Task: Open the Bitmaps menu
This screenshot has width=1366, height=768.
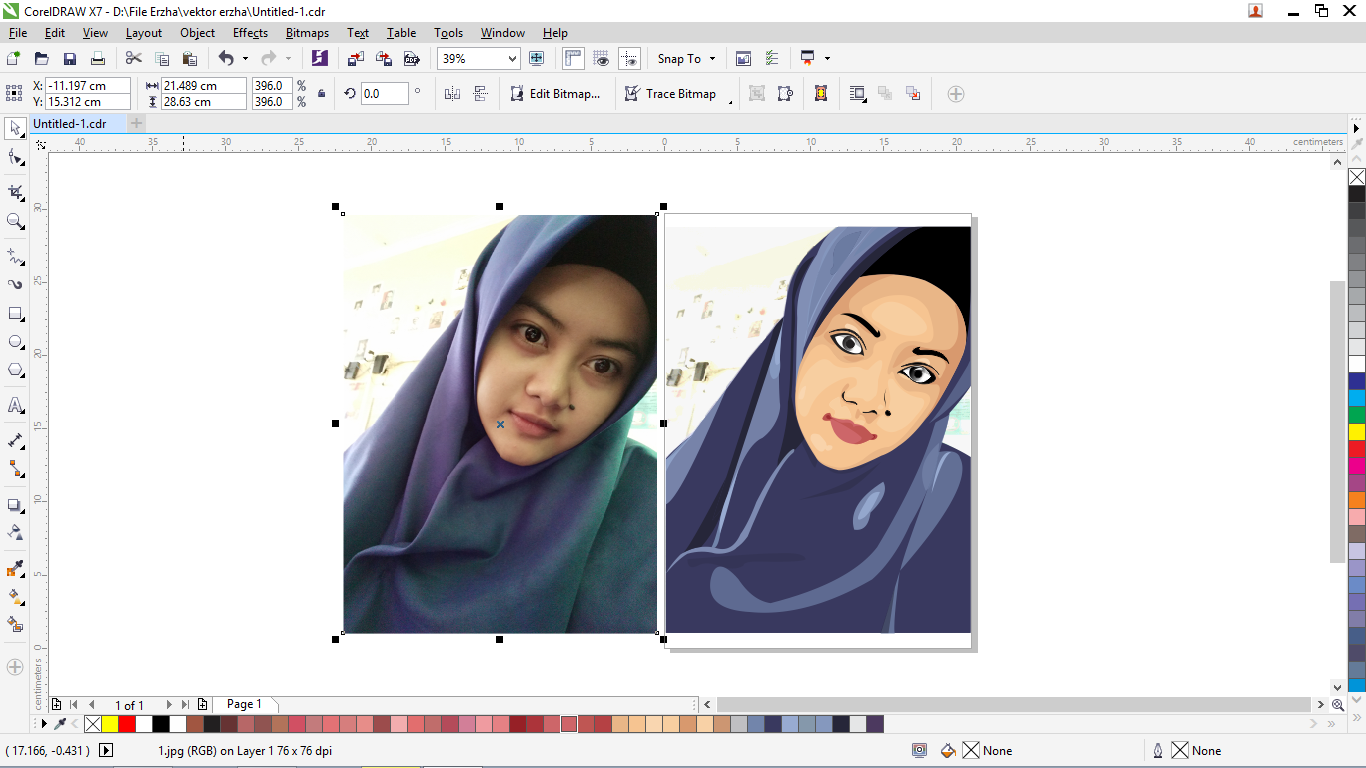Action: click(307, 33)
